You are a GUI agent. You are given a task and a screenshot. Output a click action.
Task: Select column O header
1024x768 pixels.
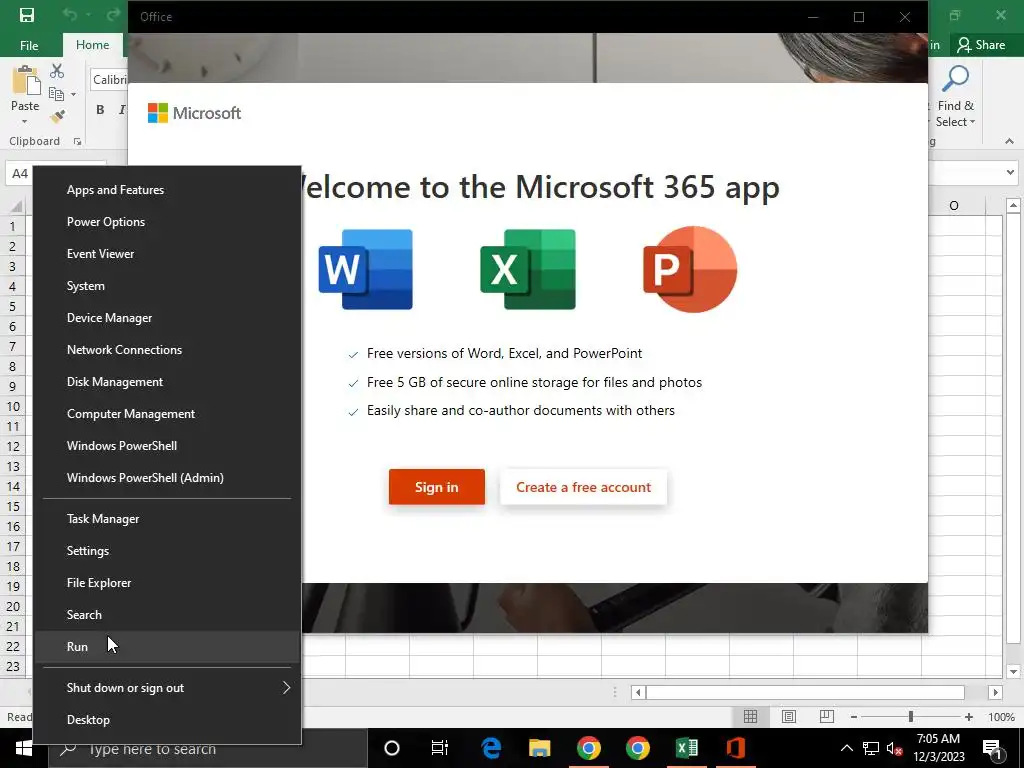tap(953, 206)
